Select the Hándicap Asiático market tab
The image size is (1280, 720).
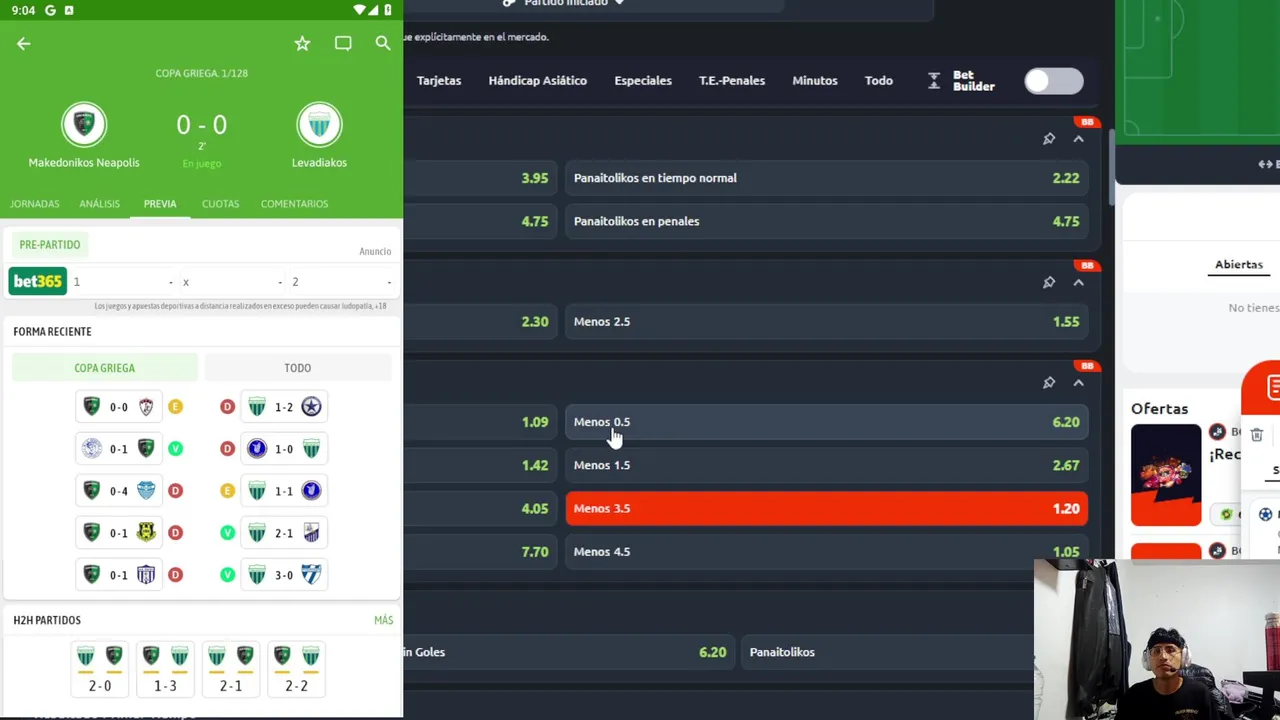pos(537,81)
